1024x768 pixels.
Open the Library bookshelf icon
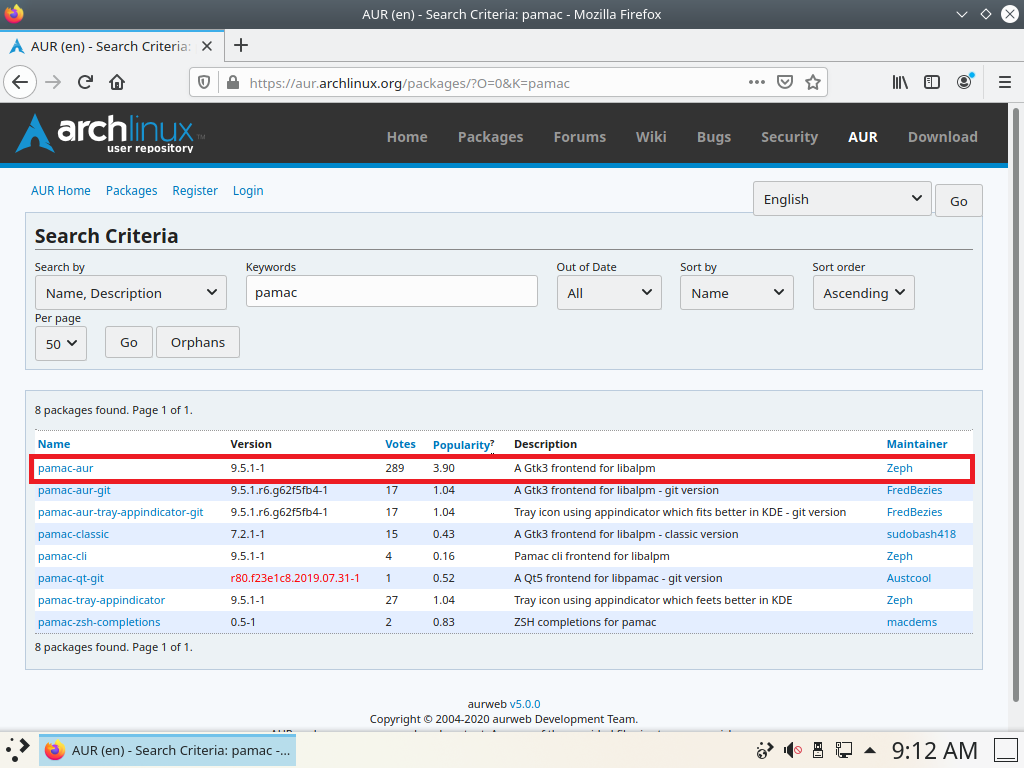pyautogui.click(x=901, y=82)
